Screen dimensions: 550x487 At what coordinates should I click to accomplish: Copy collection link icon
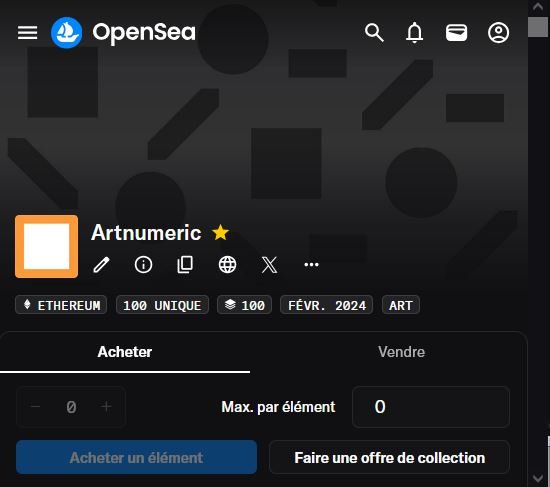coord(185,265)
